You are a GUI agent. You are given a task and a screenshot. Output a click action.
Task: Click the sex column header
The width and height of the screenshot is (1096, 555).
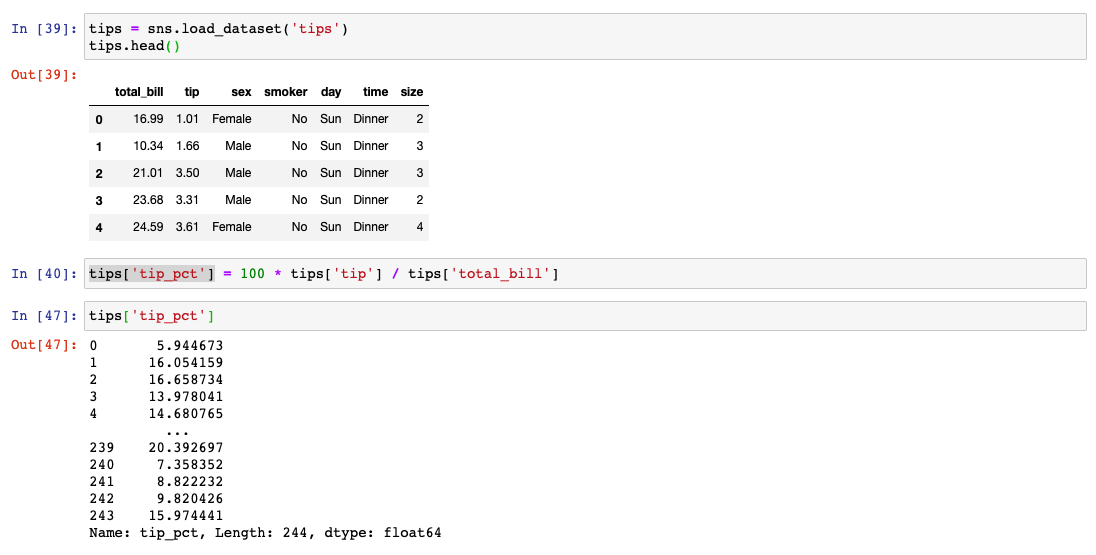pyautogui.click(x=241, y=92)
